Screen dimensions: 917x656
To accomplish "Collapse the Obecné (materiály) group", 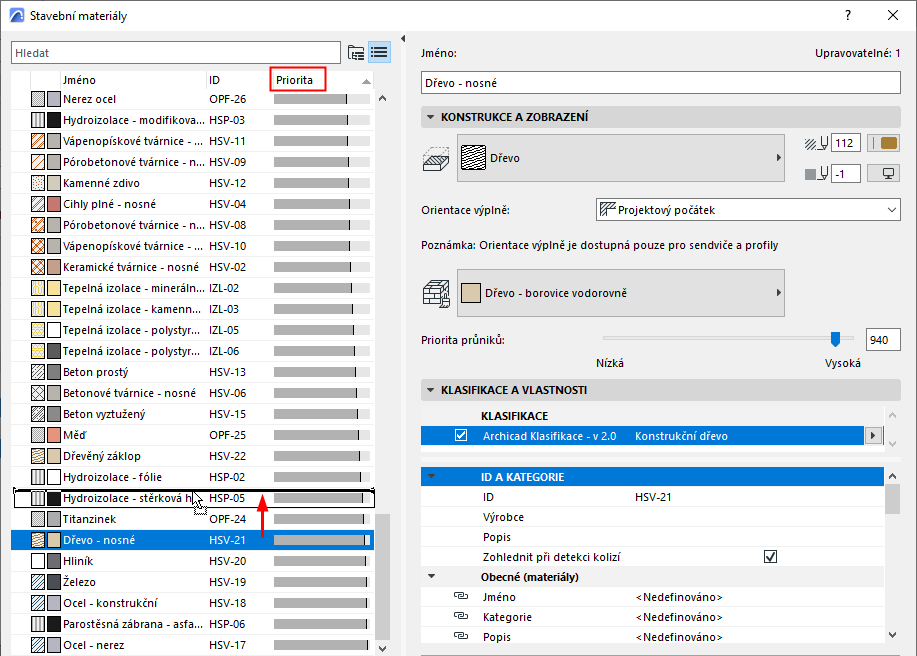I will point(432,576).
